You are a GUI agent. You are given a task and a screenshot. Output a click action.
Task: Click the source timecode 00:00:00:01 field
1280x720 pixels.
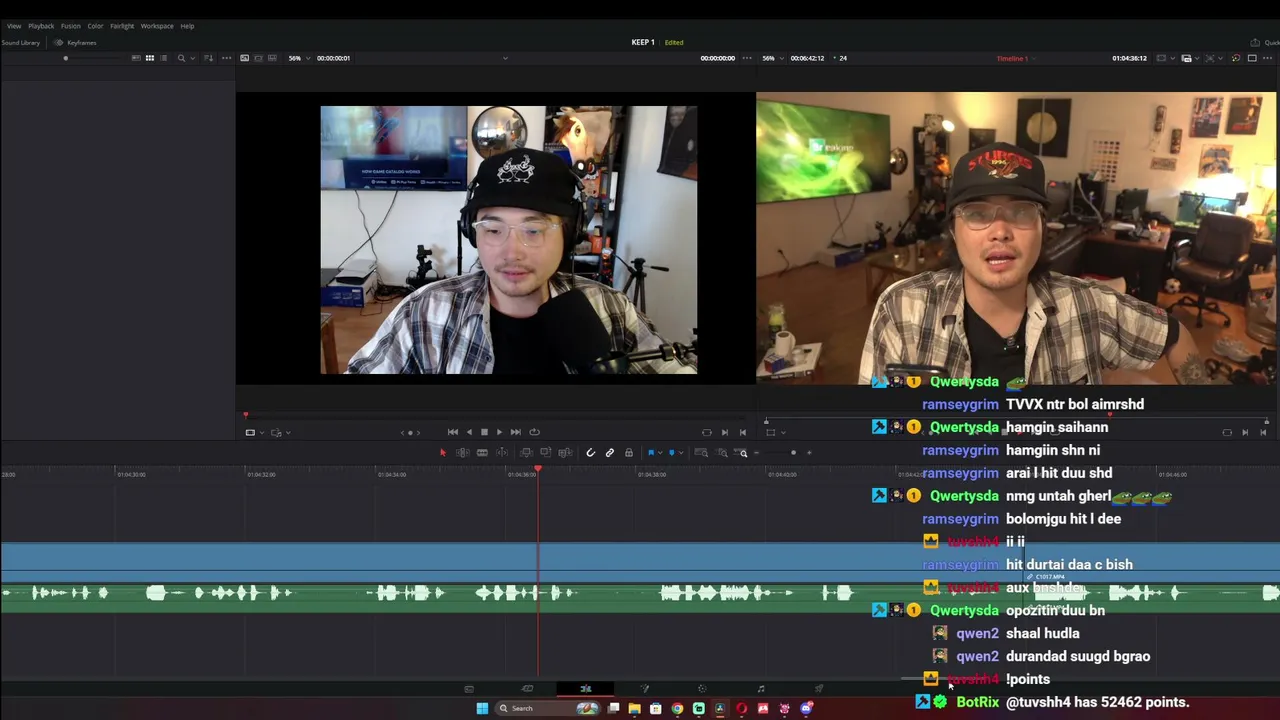(333, 58)
